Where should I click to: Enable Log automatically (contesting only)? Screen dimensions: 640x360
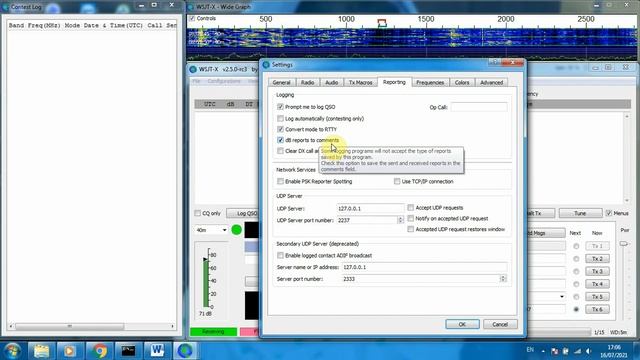click(x=280, y=118)
